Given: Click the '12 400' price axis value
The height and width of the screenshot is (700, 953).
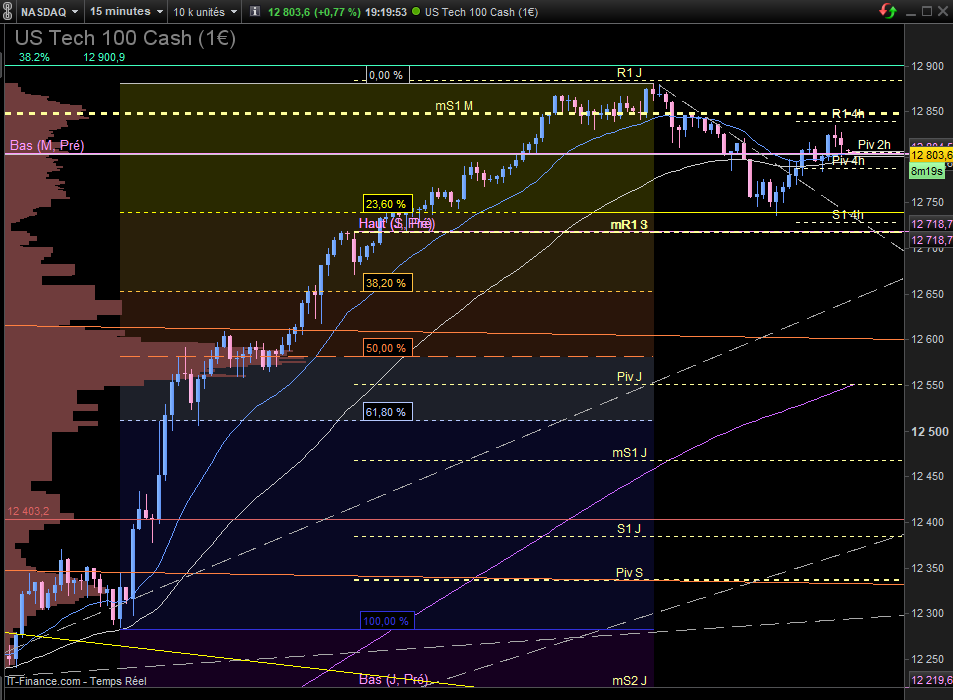Looking at the screenshot, I should (x=927, y=522).
